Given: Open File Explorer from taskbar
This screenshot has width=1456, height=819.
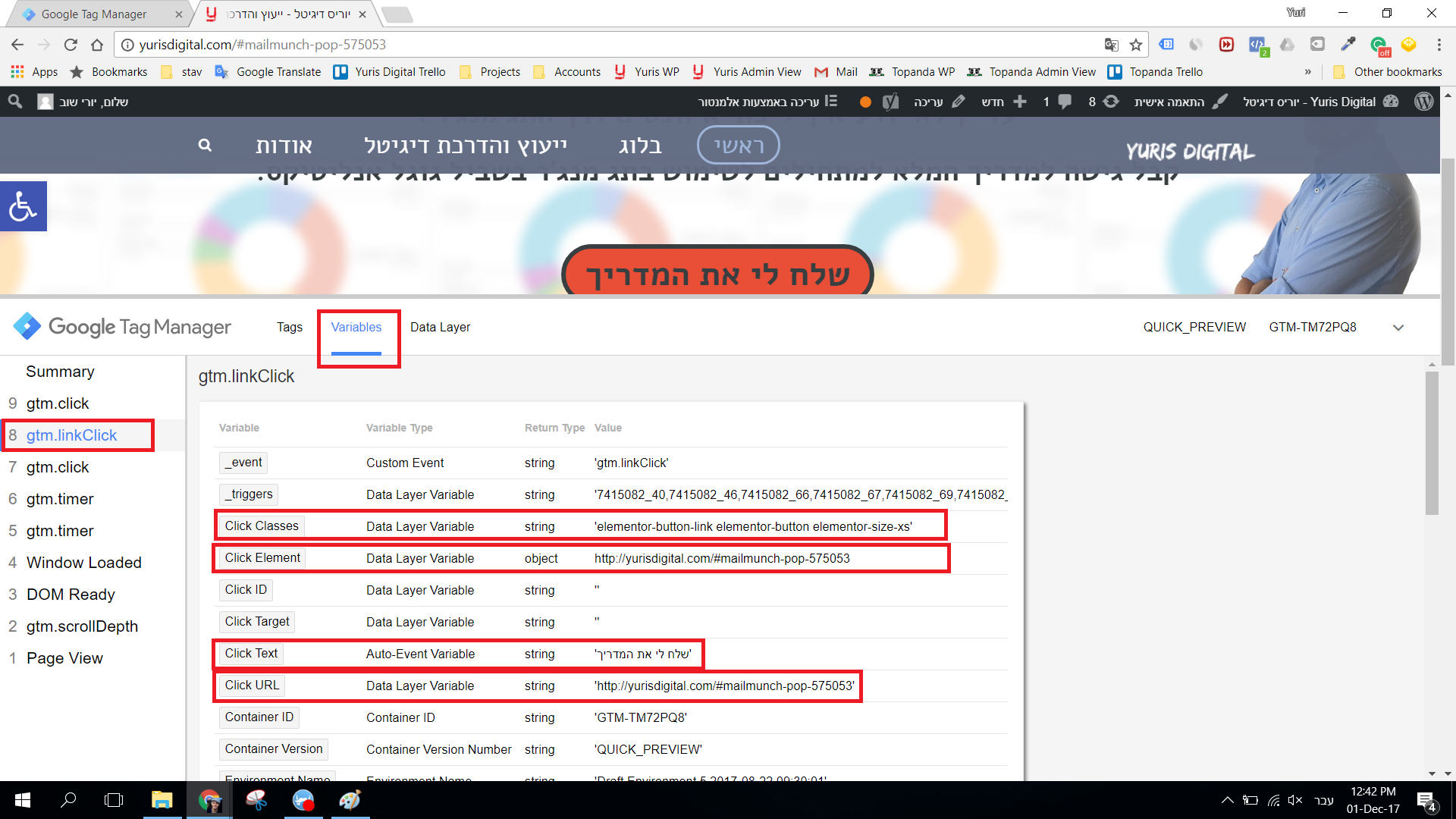Looking at the screenshot, I should (162, 800).
